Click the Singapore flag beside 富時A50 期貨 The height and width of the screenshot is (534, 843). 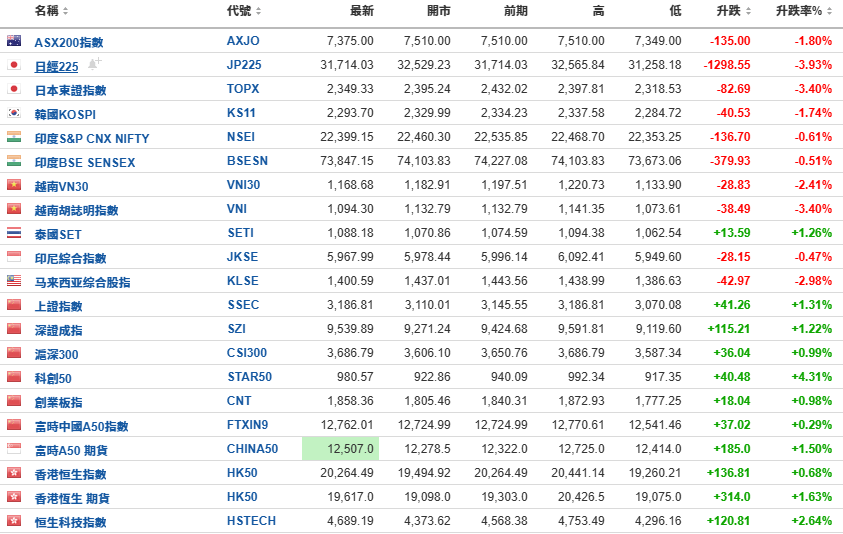[x=14, y=448]
